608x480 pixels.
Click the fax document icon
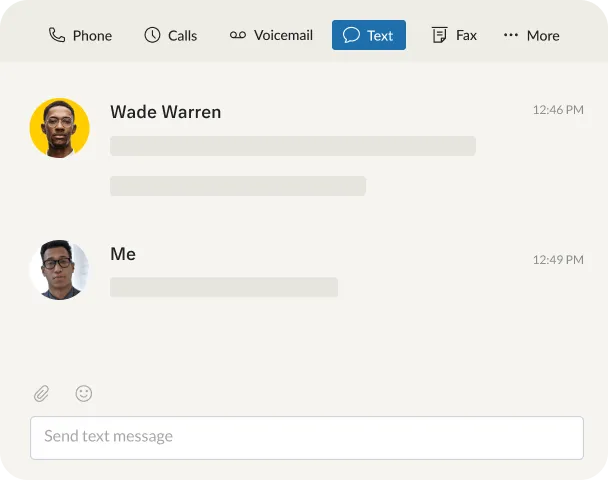pos(439,35)
